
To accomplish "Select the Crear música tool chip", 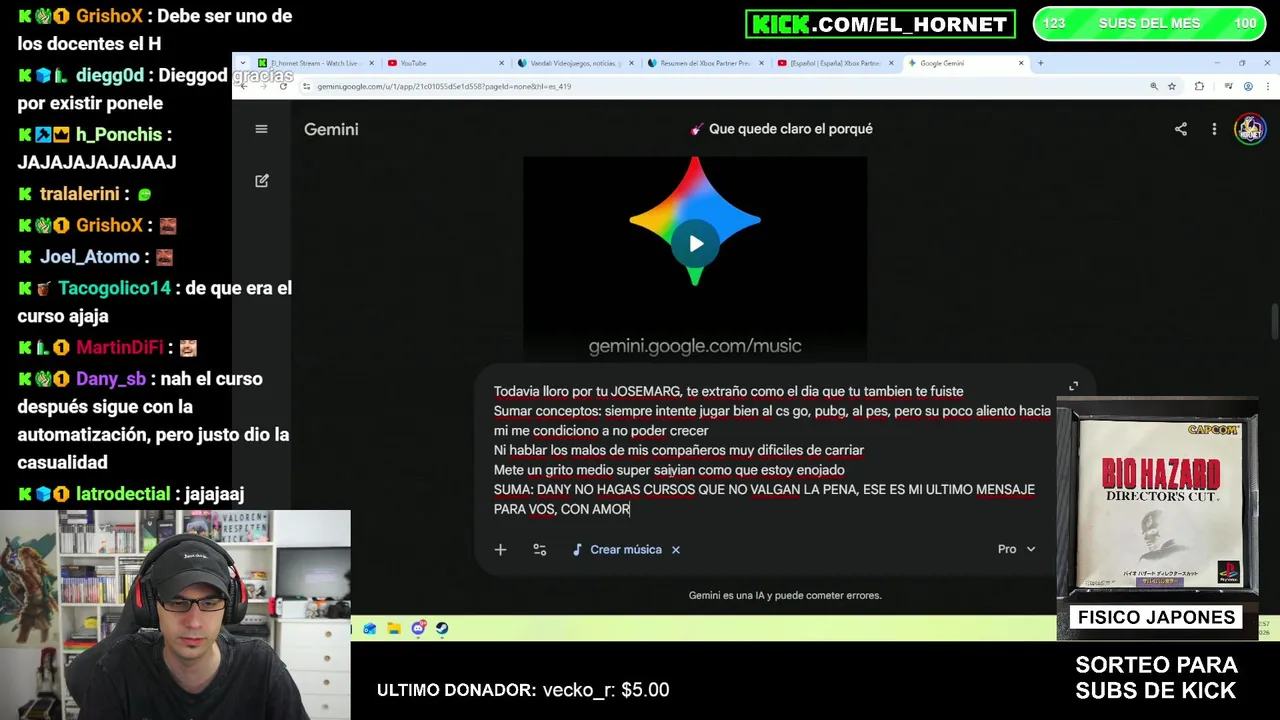I will (617, 549).
